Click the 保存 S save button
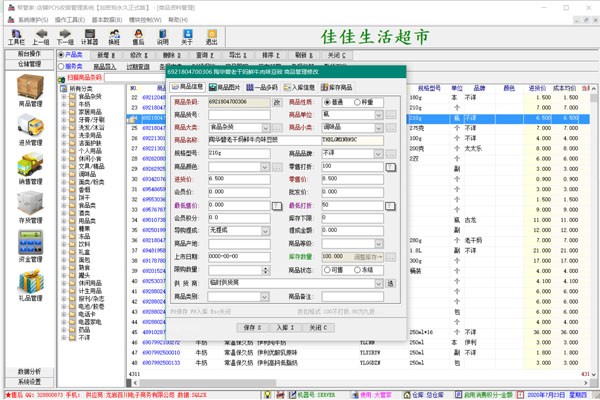Image resolution: width=600 pixels, height=400 pixels. point(253,328)
